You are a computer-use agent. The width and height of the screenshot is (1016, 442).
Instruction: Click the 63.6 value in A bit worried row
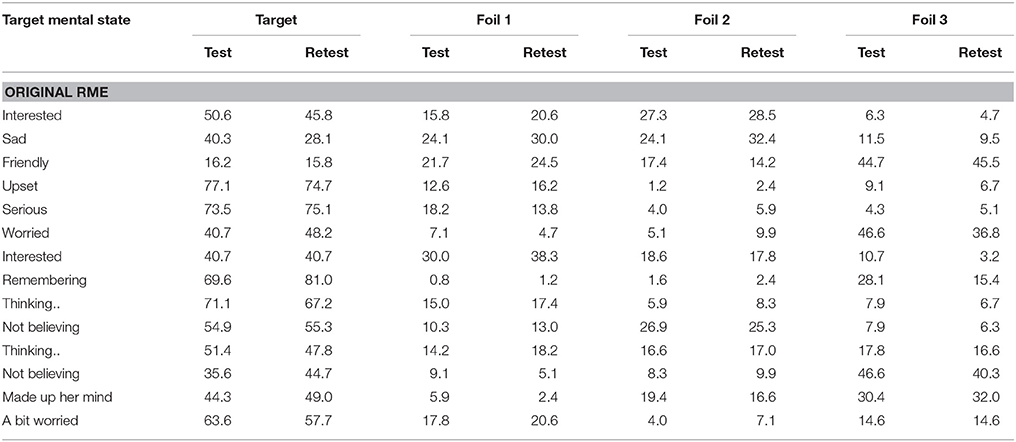click(x=216, y=421)
